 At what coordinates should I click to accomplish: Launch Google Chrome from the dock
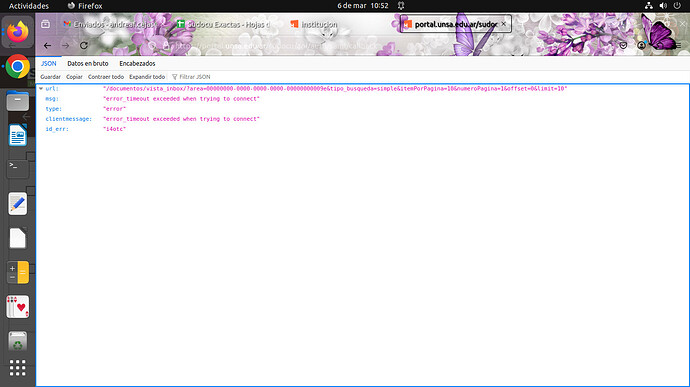click(x=18, y=66)
